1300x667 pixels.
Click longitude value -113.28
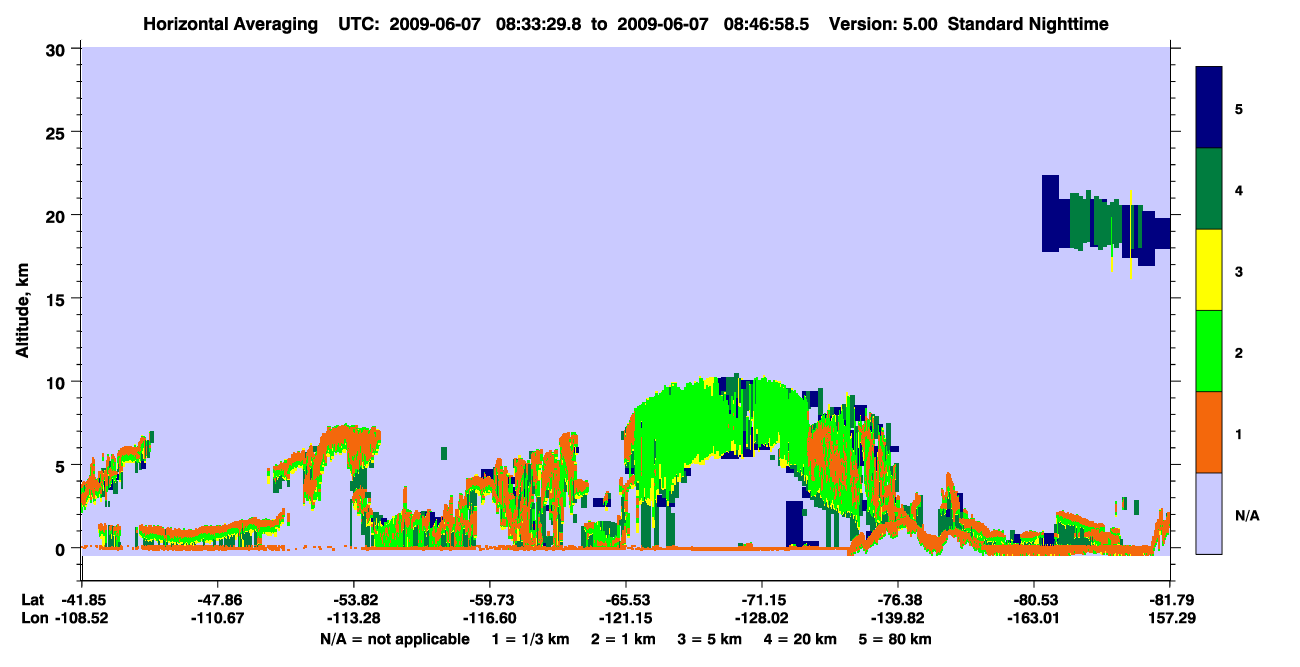354,619
